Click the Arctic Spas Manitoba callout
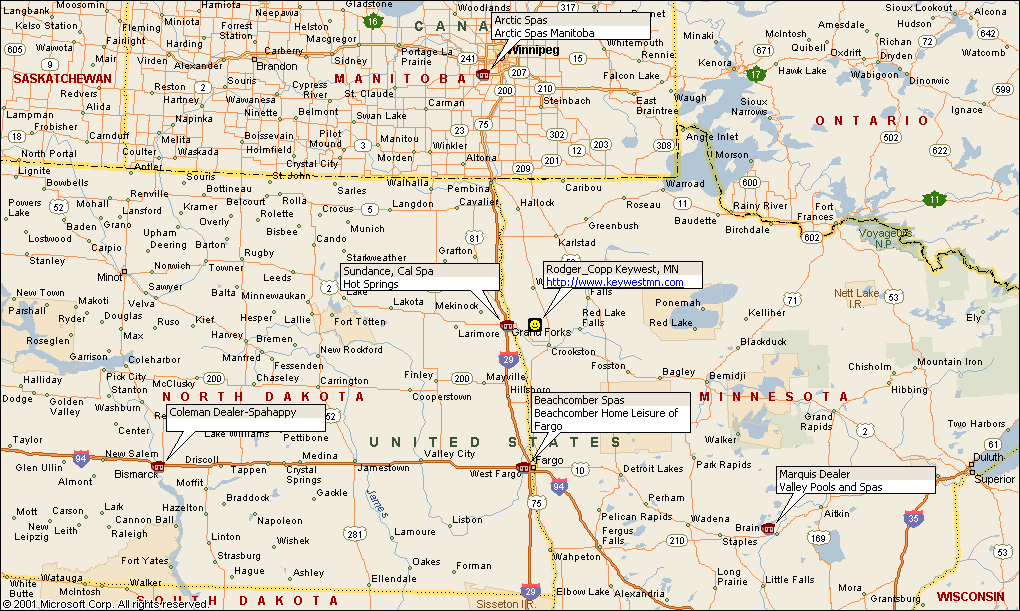This screenshot has height=611, width=1020. pos(570,27)
